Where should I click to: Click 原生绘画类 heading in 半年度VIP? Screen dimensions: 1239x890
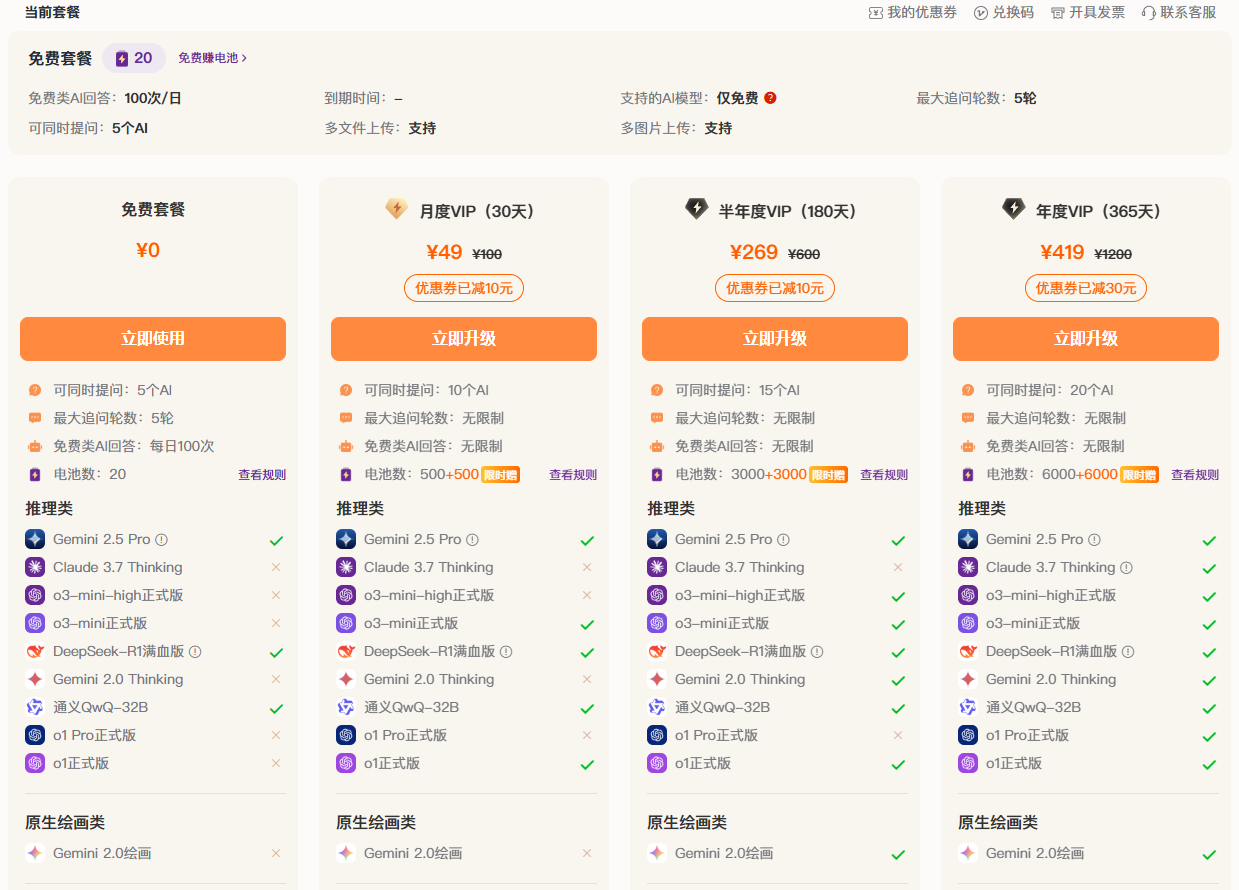pyautogui.click(x=687, y=823)
